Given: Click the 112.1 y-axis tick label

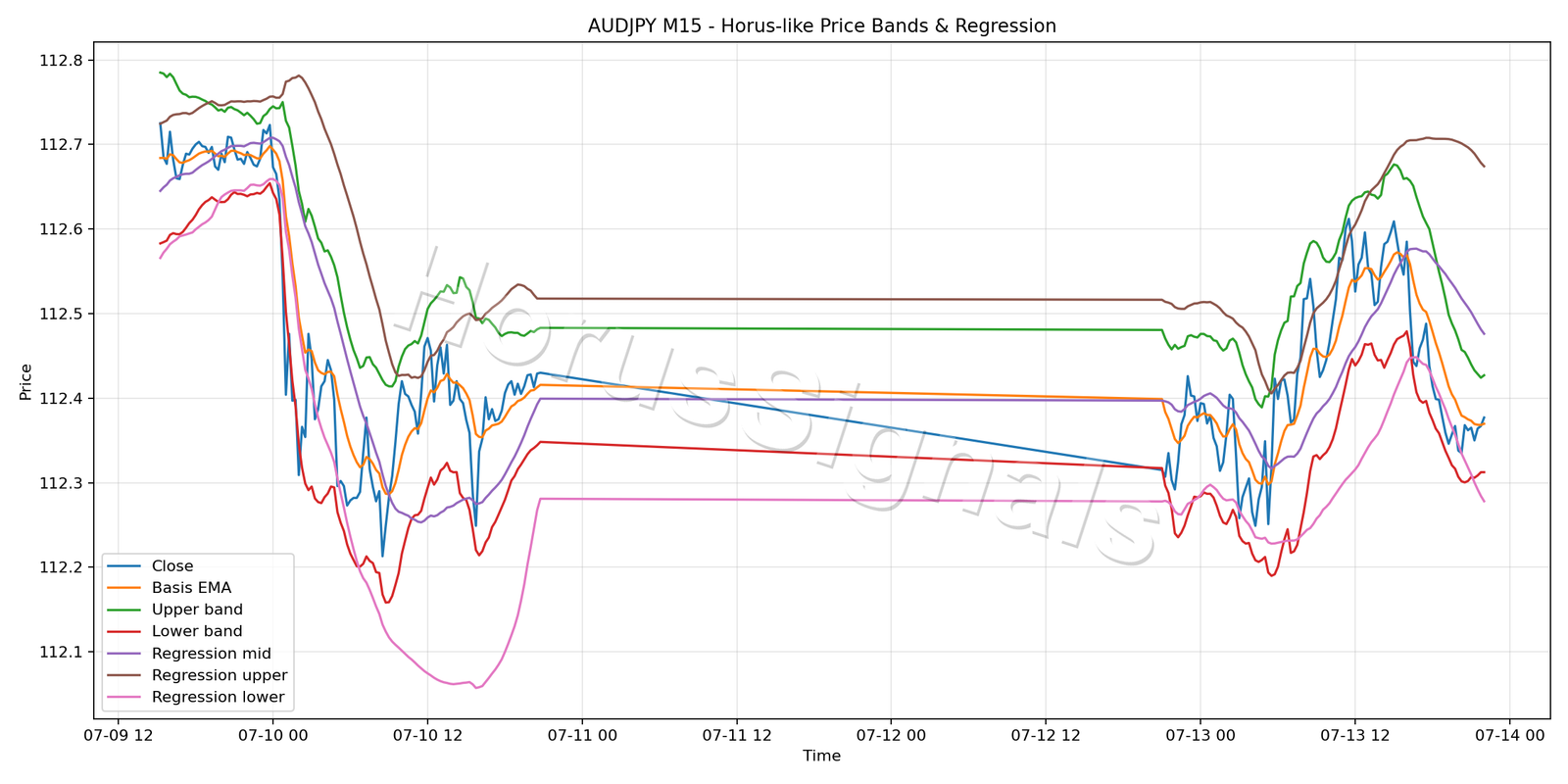Looking at the screenshot, I should coord(62,653).
